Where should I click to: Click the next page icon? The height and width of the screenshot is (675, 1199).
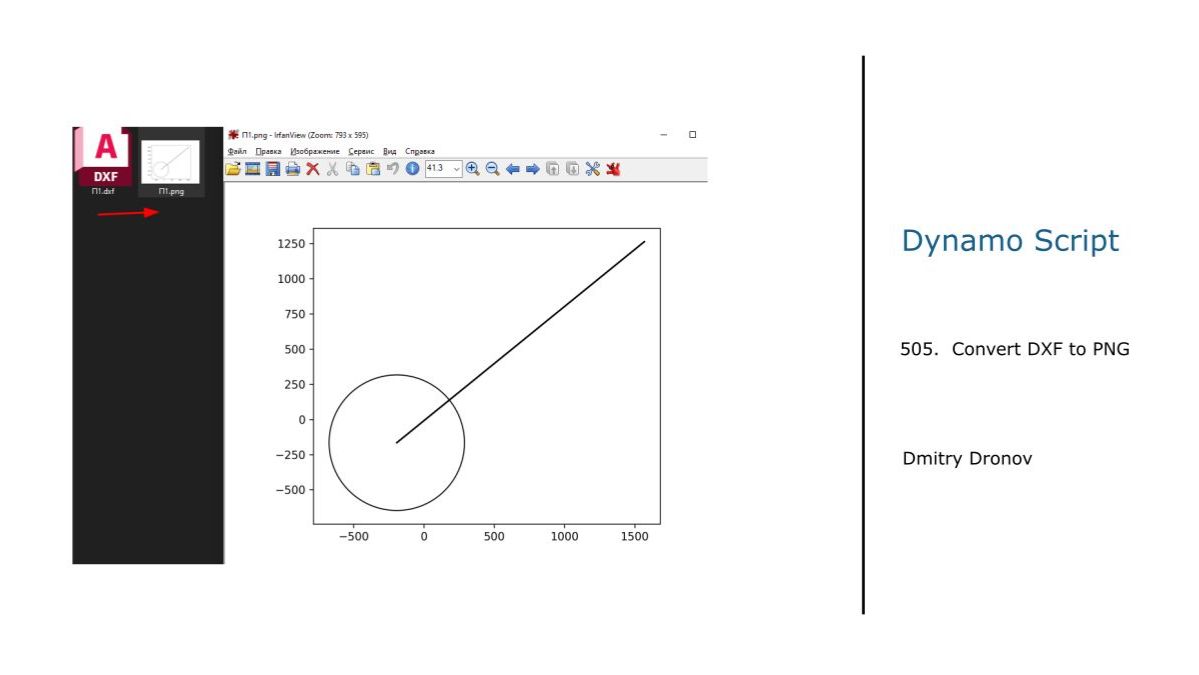tap(573, 169)
